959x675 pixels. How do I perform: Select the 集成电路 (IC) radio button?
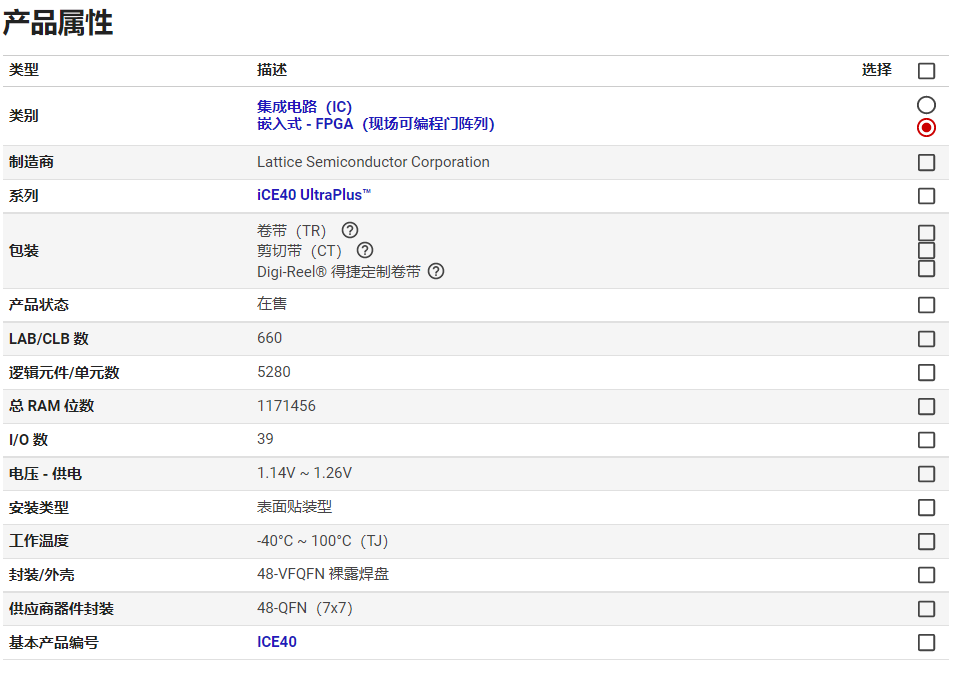(x=926, y=105)
